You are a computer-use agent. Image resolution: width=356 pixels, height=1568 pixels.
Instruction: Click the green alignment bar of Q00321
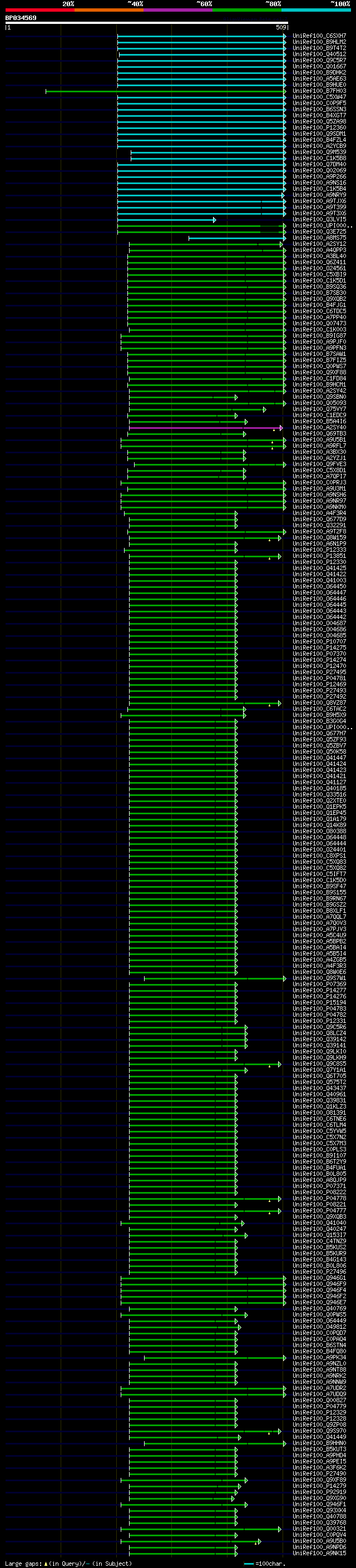(x=201, y=1529)
